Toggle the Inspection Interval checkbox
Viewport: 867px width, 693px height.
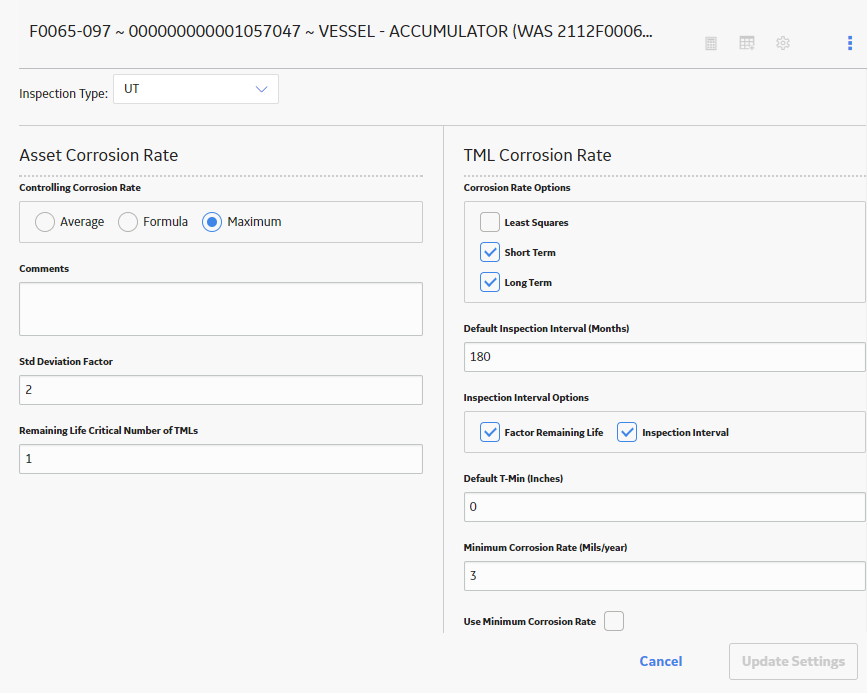point(627,432)
